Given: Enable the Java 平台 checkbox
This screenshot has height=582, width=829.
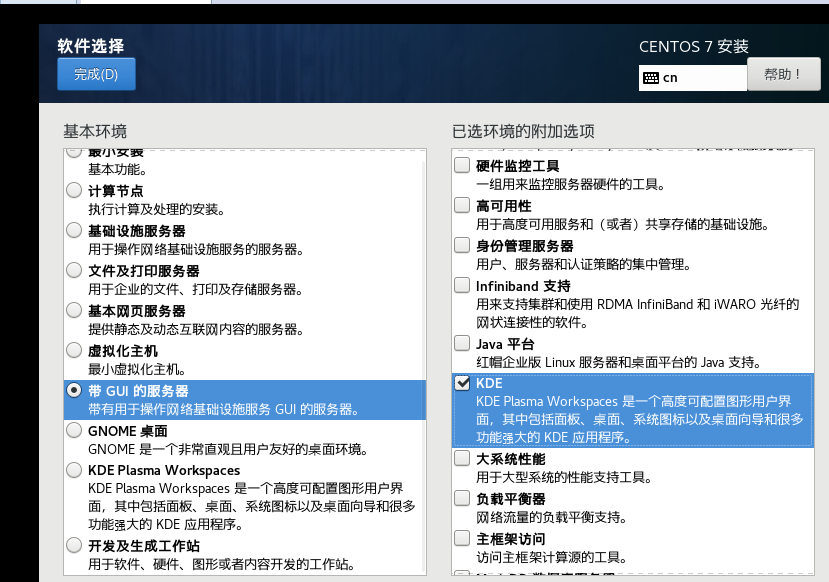Looking at the screenshot, I should [462, 343].
